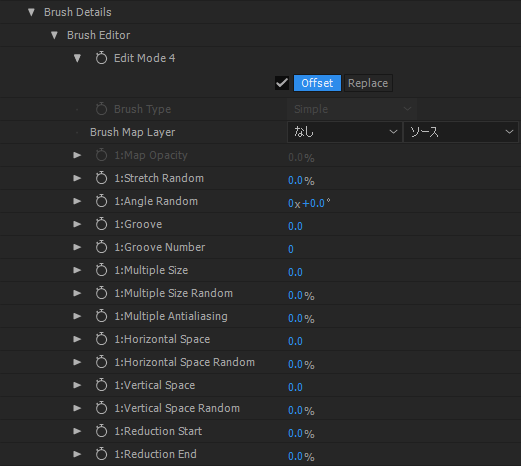Uncheck the Edit Mode 4 checkbox
The image size is (521, 466).
[282, 83]
